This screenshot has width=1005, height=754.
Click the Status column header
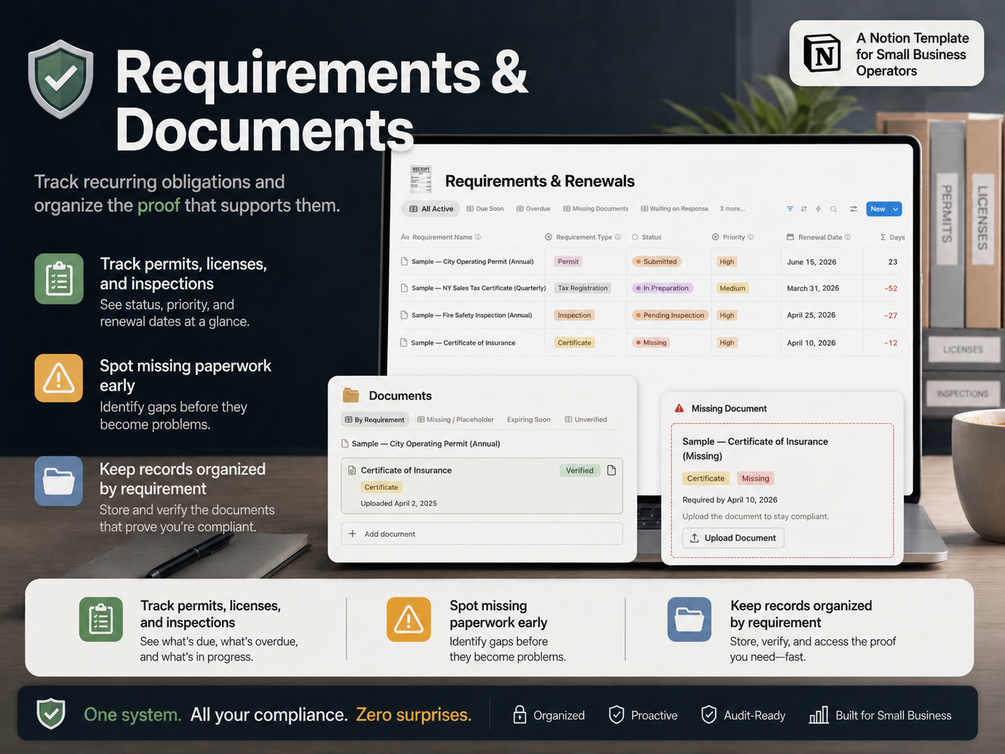[647, 237]
